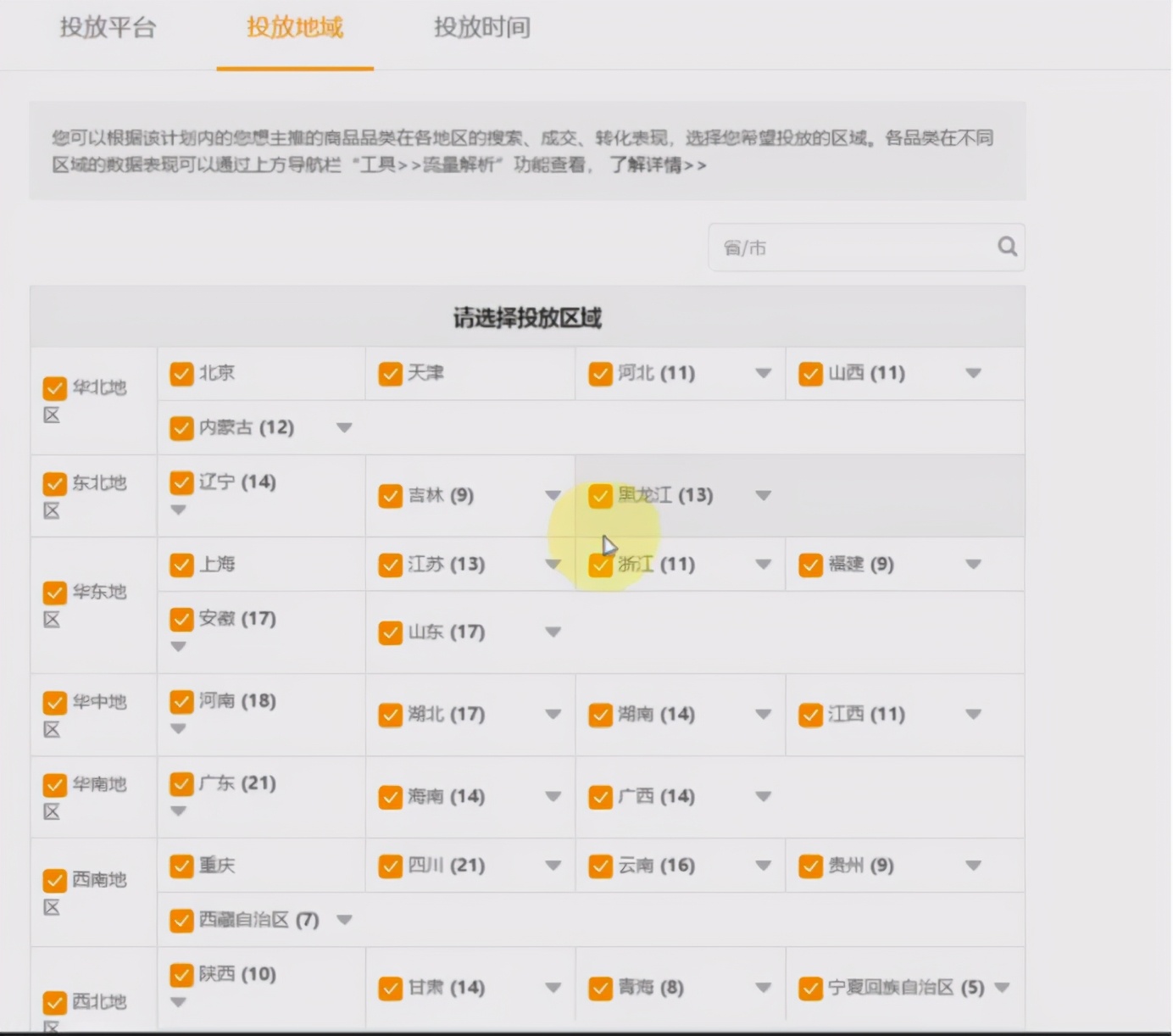Switch to the 投放平台 tab
This screenshot has width=1173, height=1036.
(106, 28)
